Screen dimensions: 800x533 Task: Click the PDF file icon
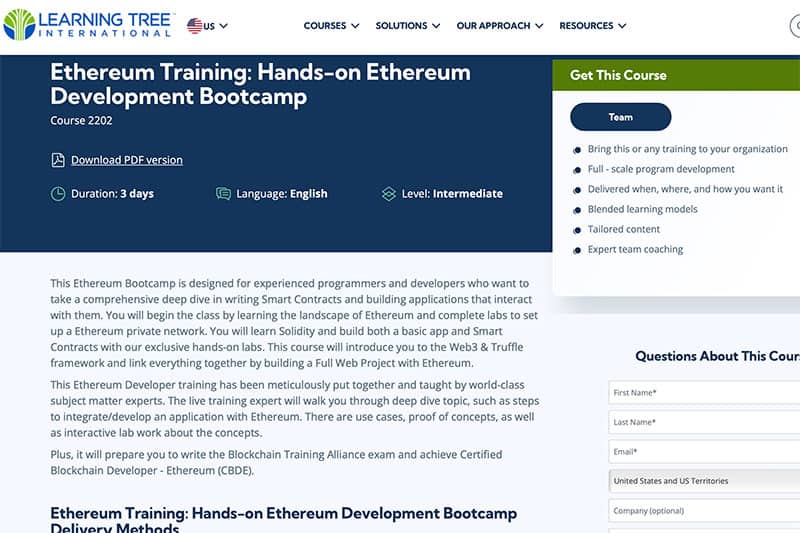[58, 160]
